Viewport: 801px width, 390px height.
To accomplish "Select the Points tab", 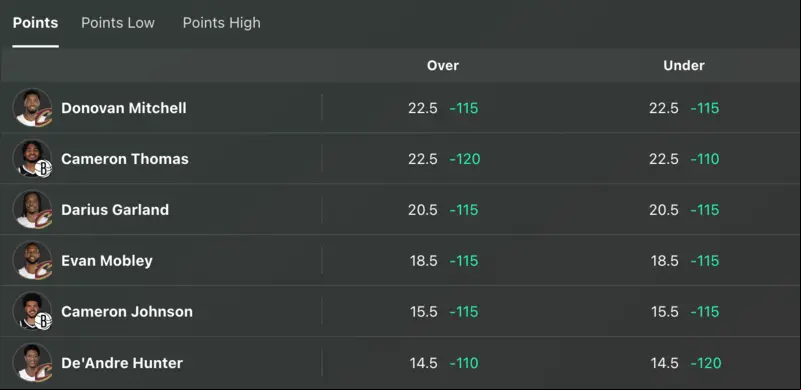I will point(35,23).
